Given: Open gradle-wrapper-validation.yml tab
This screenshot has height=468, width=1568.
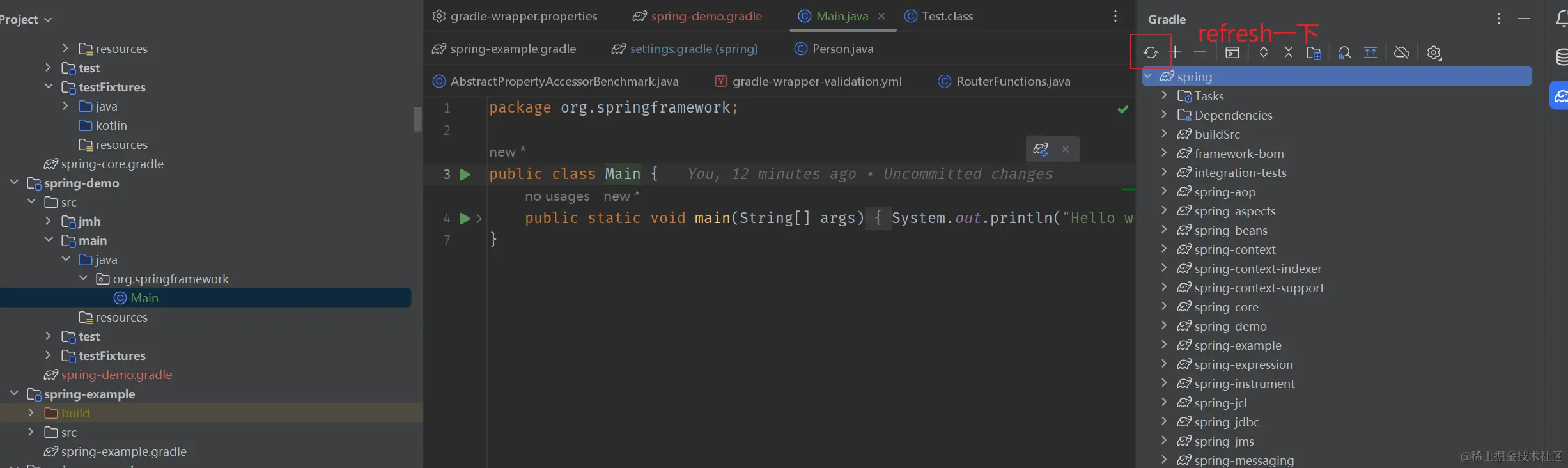Looking at the screenshot, I should (809, 82).
